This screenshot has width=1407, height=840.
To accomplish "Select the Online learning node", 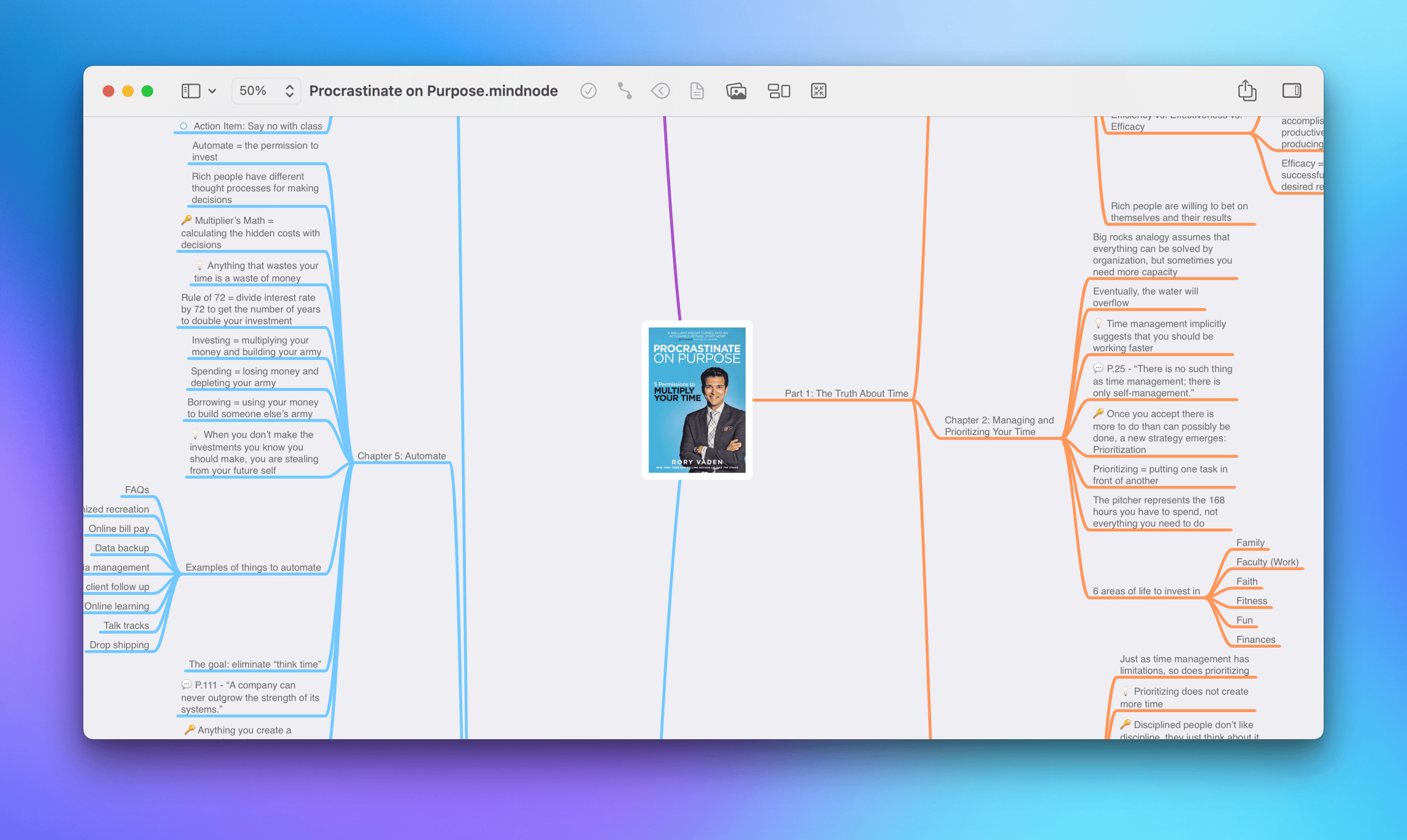I will point(117,606).
